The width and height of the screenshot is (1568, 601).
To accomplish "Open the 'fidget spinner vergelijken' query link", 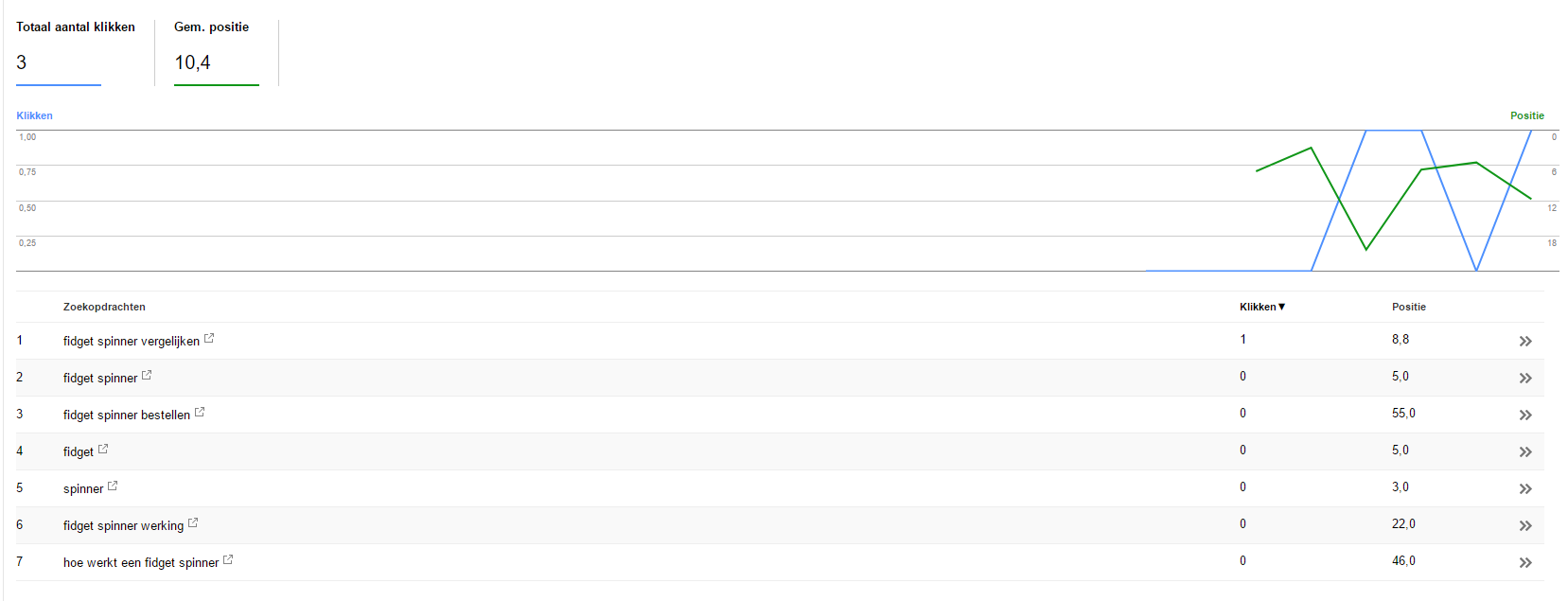I will coord(132,341).
